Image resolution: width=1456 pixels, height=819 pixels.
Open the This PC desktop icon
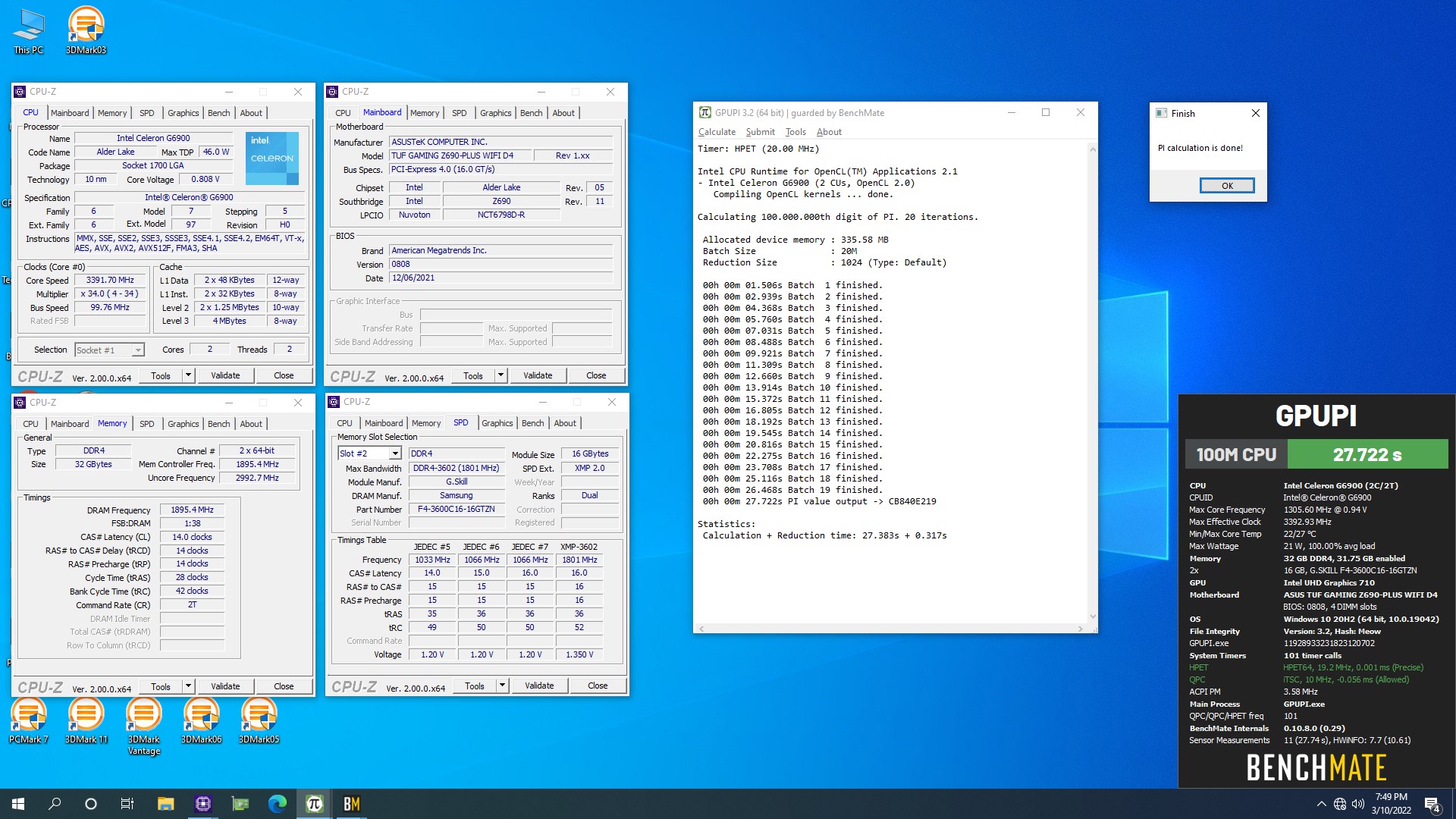(29, 31)
